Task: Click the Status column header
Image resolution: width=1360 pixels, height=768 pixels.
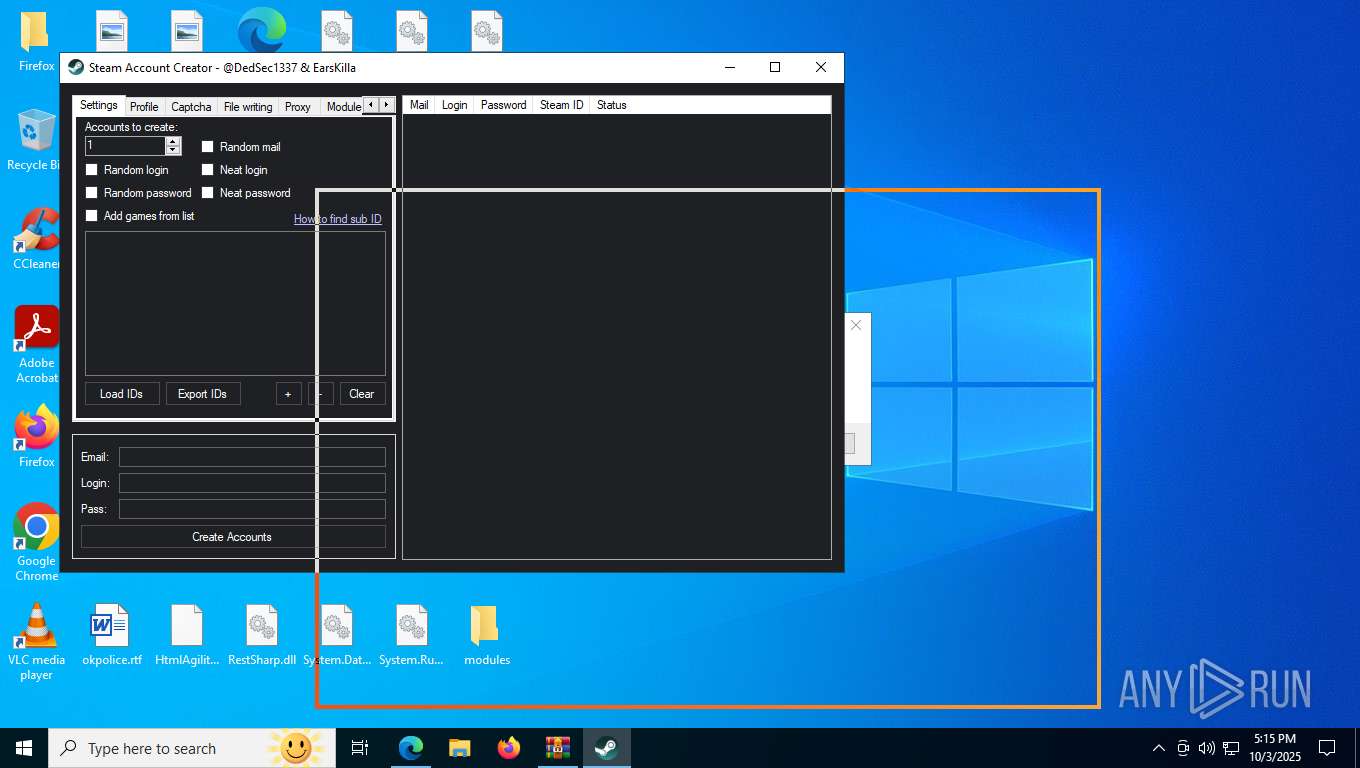Action: point(612,105)
